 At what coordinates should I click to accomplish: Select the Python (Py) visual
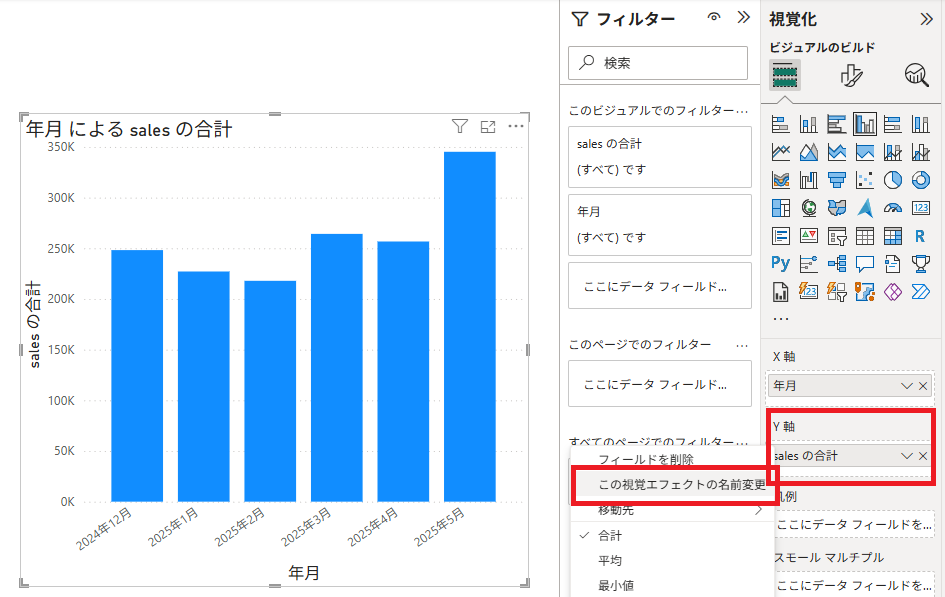(780, 264)
